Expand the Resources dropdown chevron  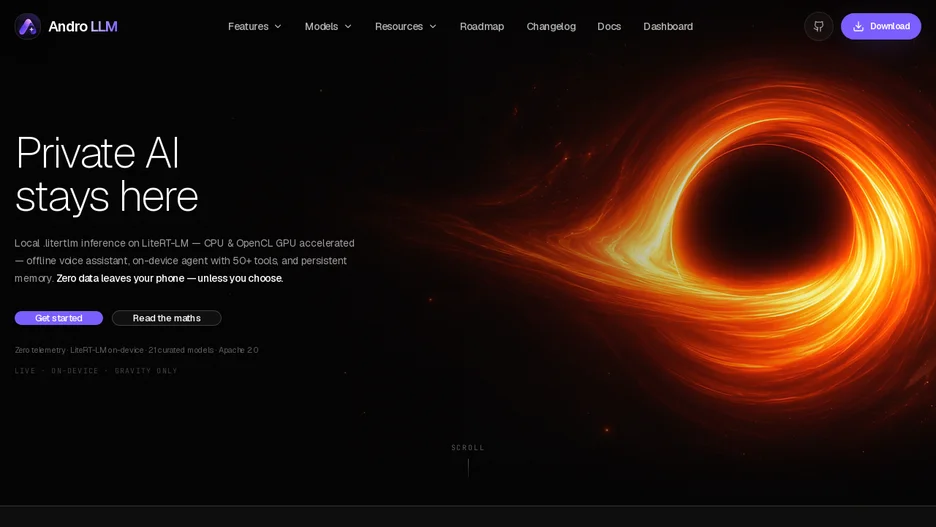tap(433, 26)
